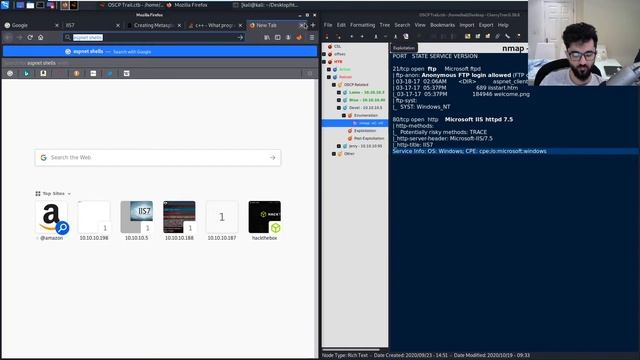Screen dimensions: 640x360
Task: Click the Firefox forward arrow
Action: point(19,37)
